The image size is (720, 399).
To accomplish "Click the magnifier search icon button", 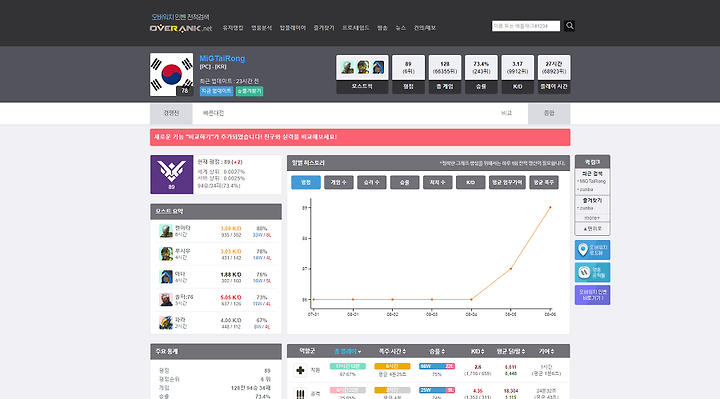I will click(569, 26).
